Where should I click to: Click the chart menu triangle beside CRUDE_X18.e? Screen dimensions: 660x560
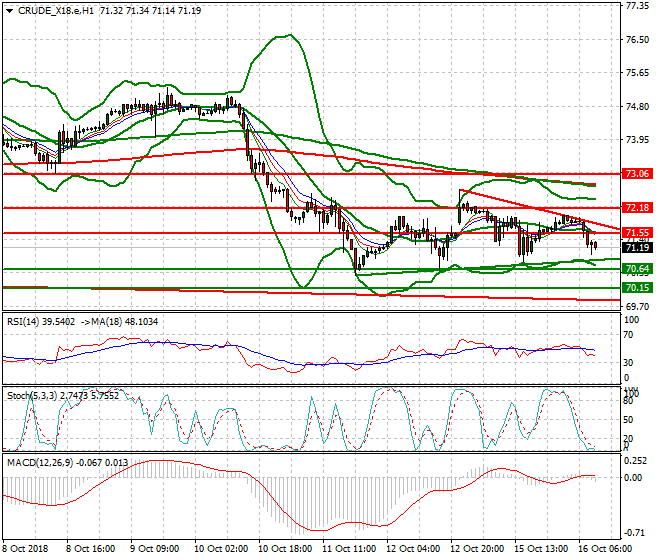(10, 11)
